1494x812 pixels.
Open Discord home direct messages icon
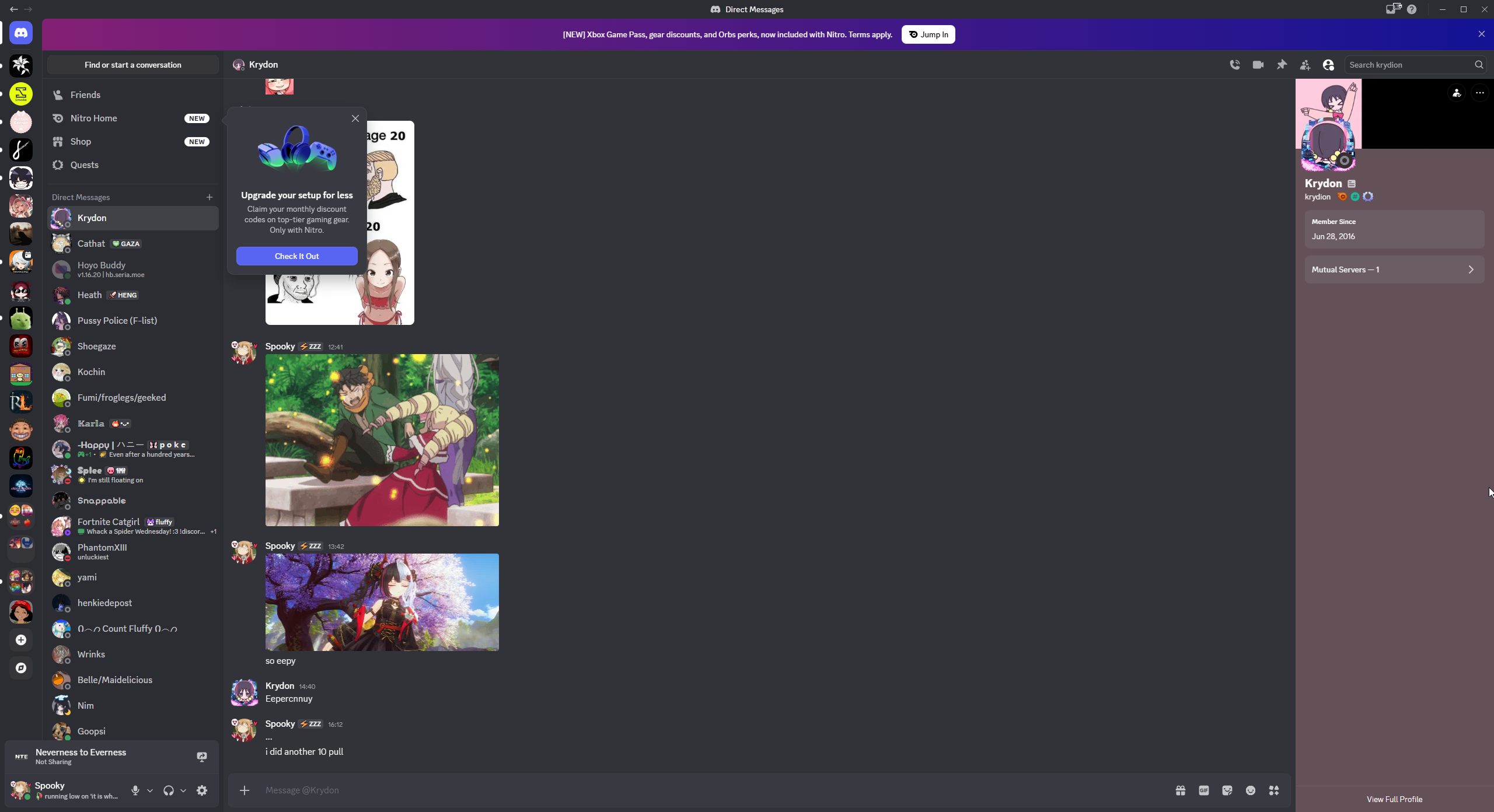tap(21, 33)
